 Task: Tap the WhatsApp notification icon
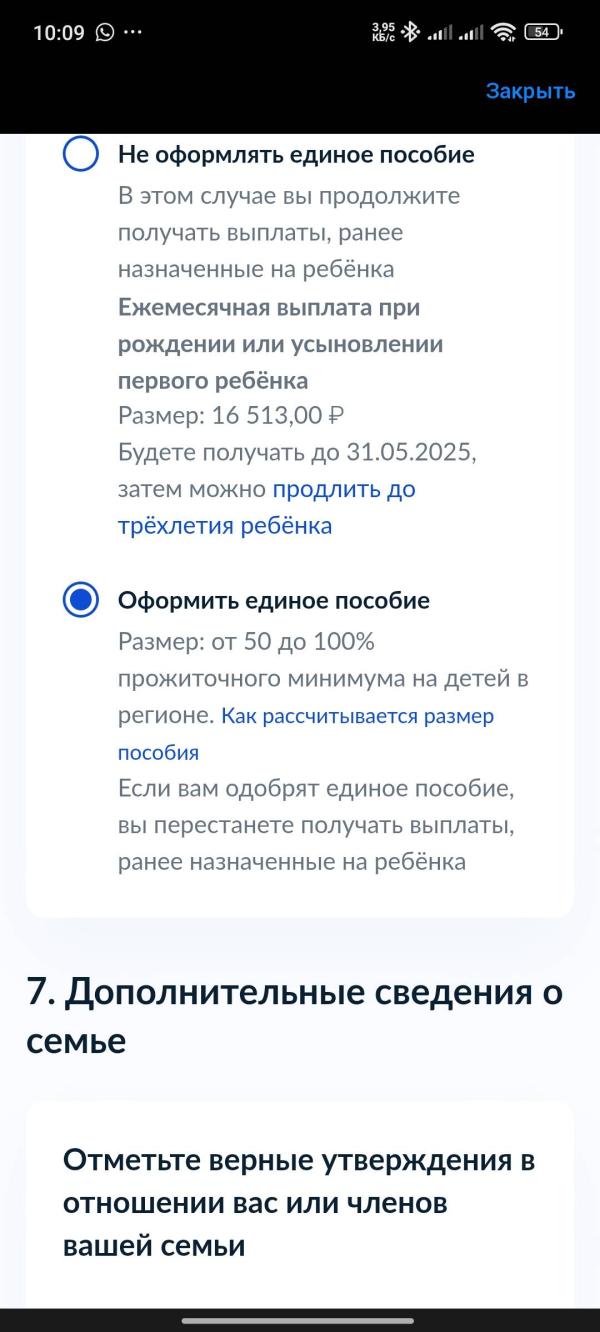pos(105,32)
